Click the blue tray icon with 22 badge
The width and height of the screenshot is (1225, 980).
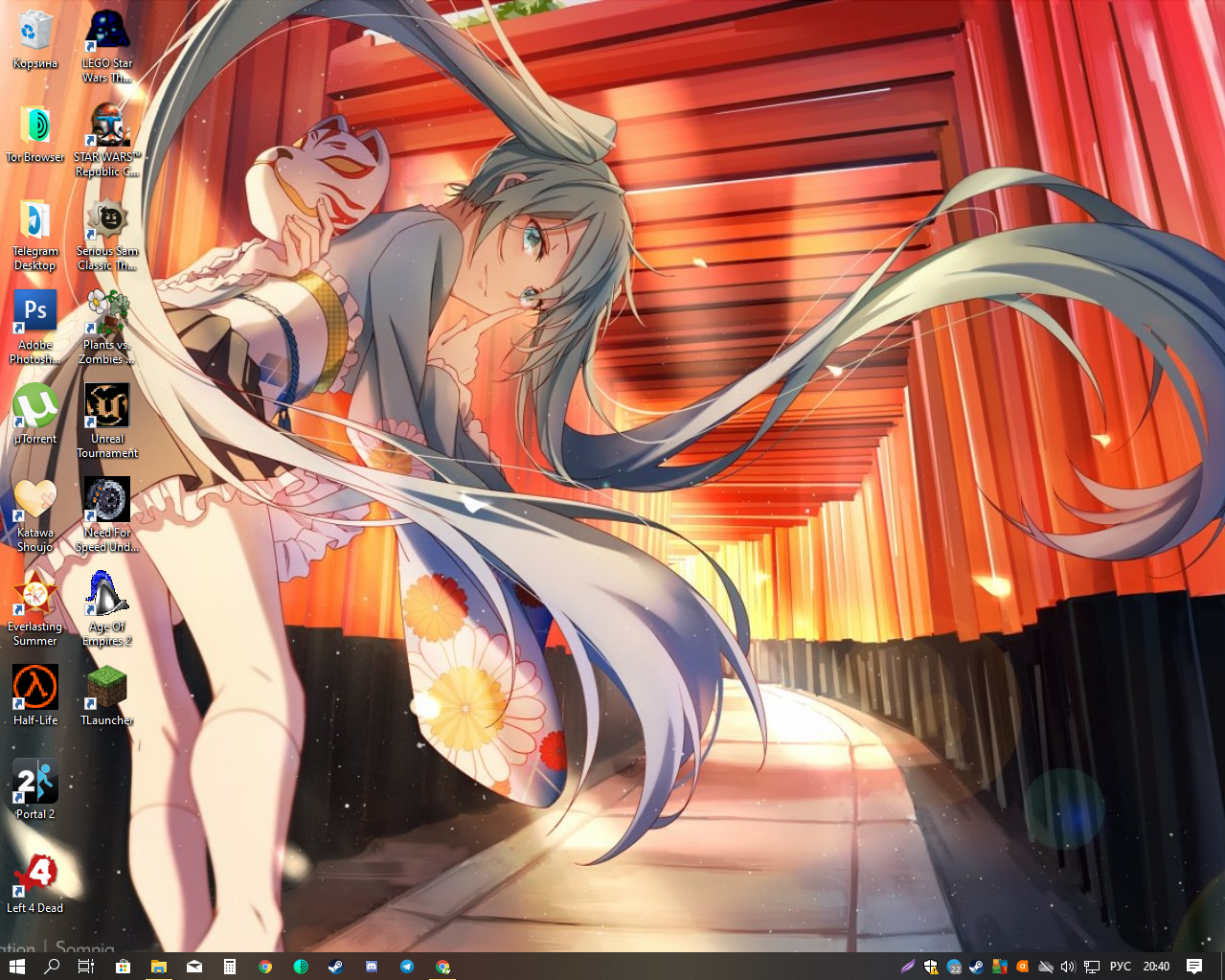coord(954,967)
